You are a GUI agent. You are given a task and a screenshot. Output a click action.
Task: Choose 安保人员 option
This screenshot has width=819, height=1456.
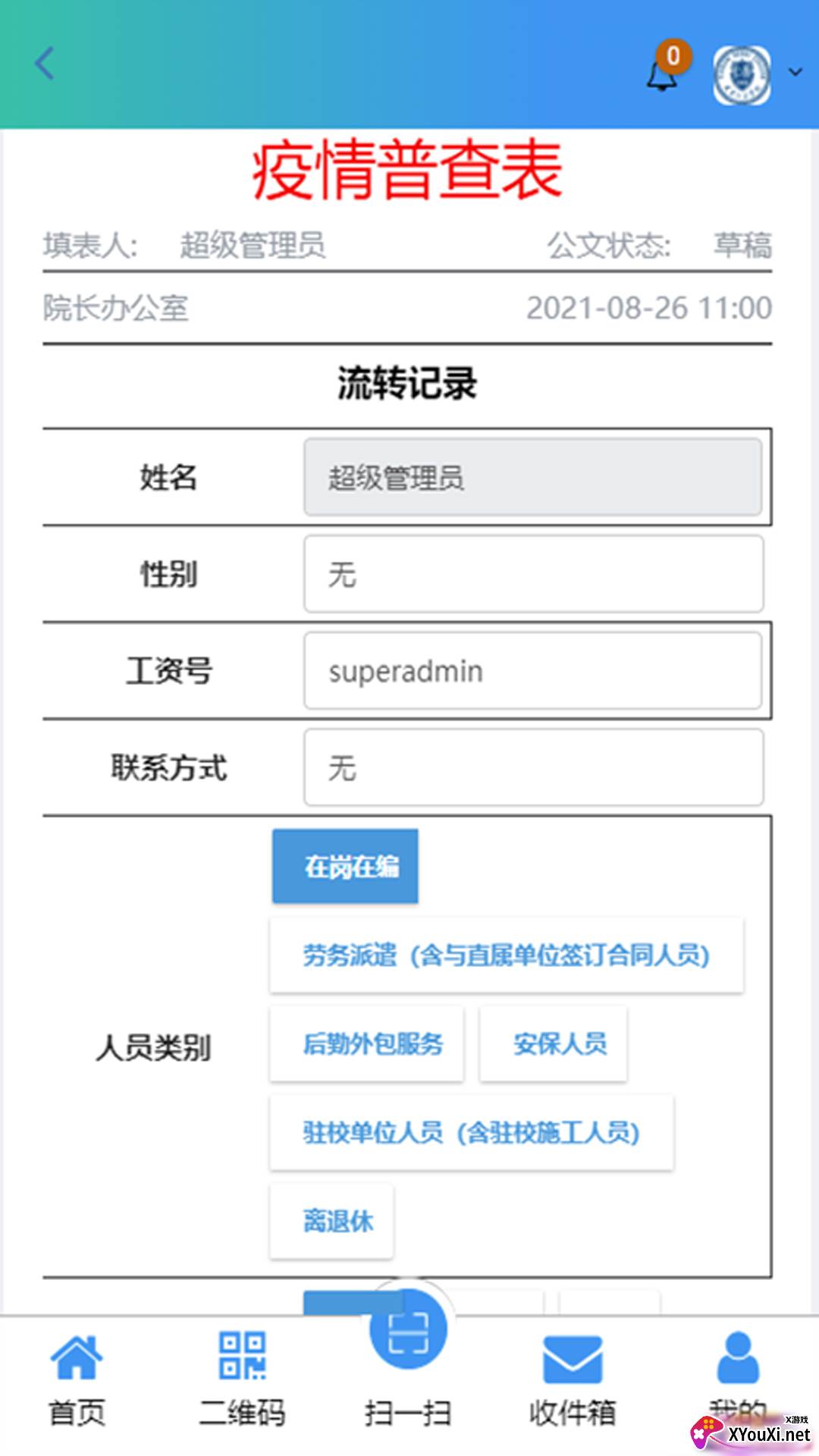(554, 1043)
